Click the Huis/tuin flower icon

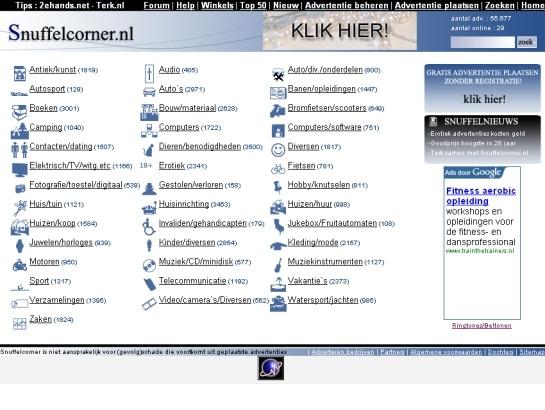pos(20,208)
